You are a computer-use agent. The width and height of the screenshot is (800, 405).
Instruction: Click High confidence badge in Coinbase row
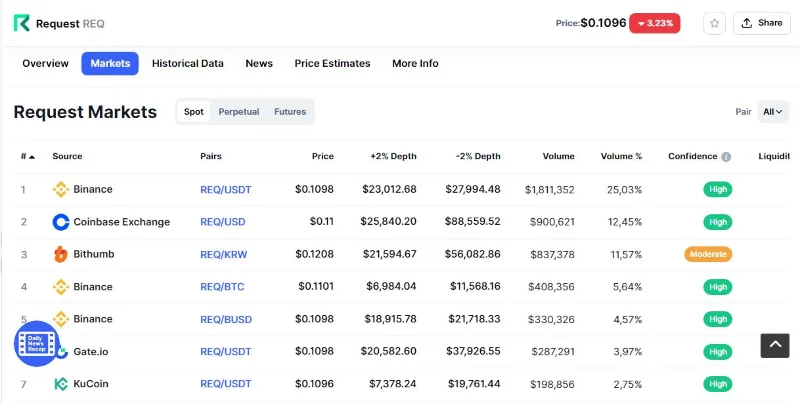[718, 222]
